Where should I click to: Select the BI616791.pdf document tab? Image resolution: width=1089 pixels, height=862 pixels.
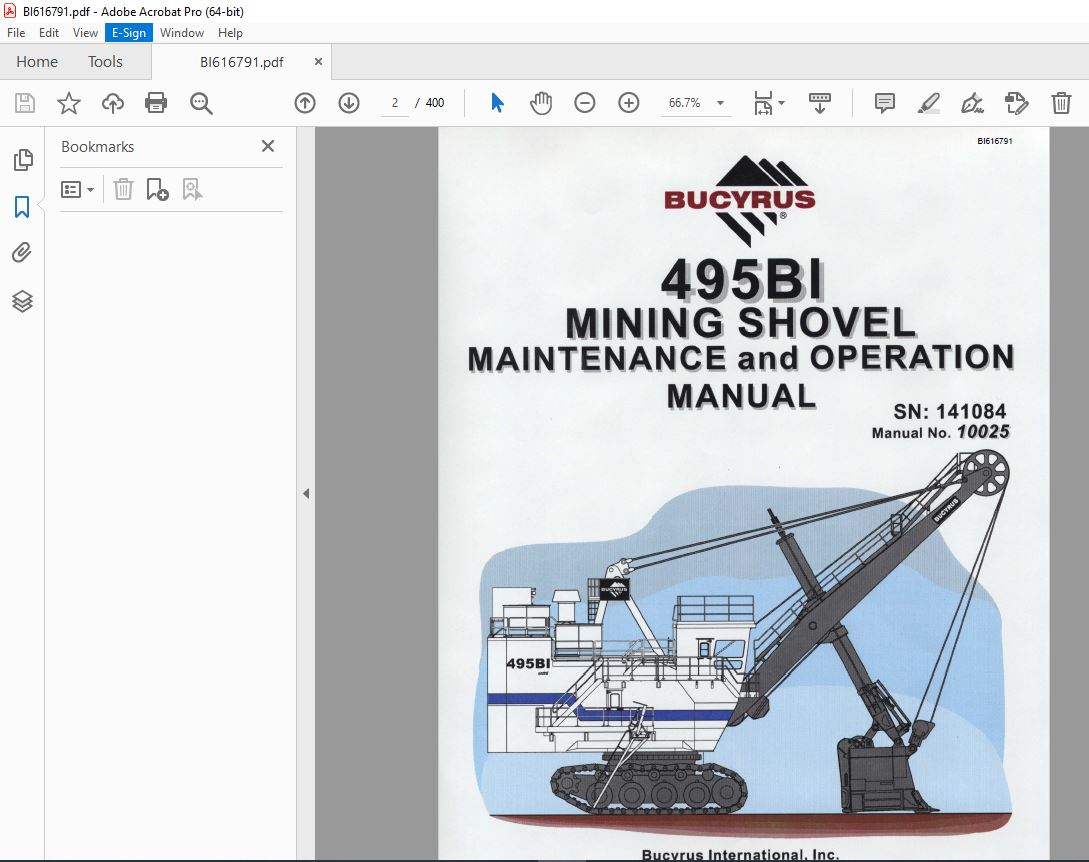click(x=242, y=62)
